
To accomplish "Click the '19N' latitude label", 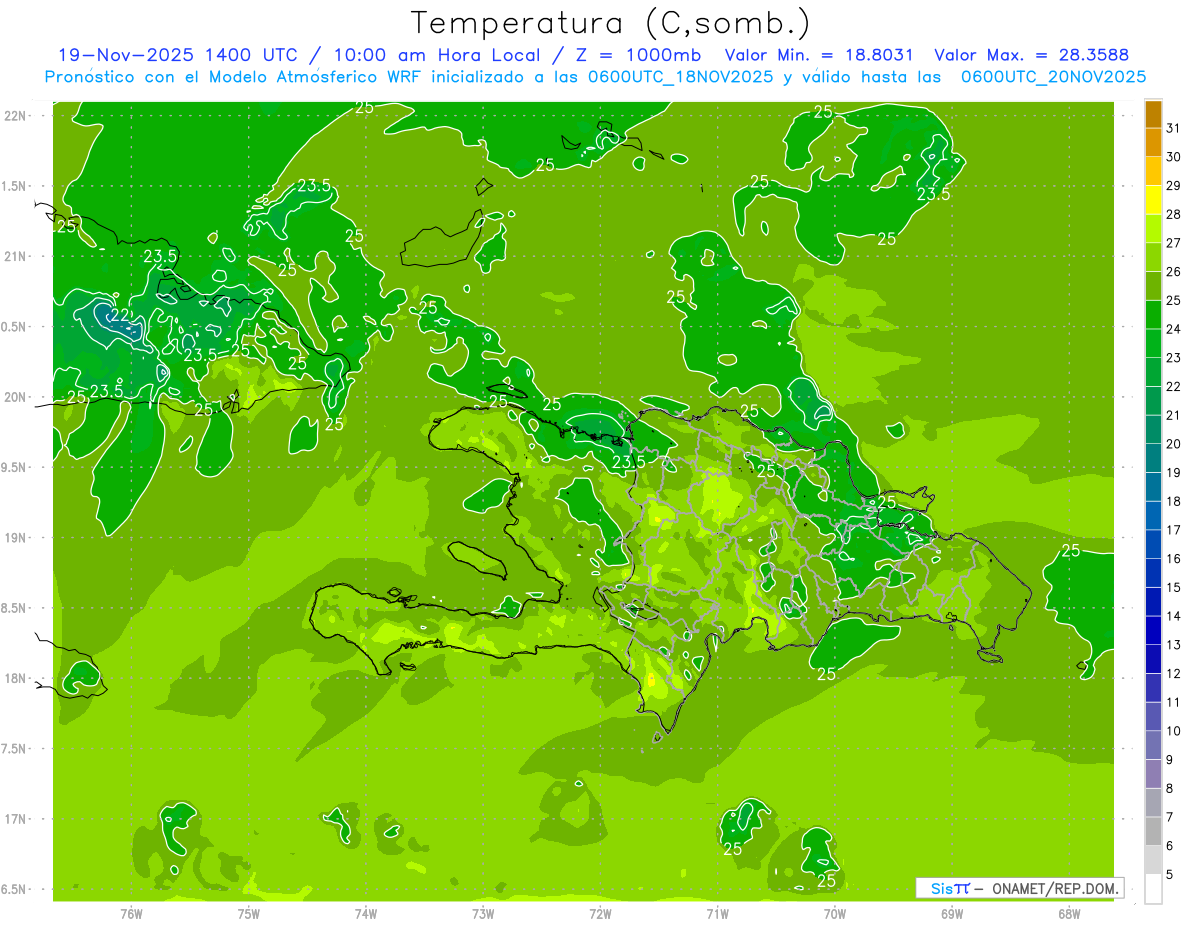I will coord(16,538).
